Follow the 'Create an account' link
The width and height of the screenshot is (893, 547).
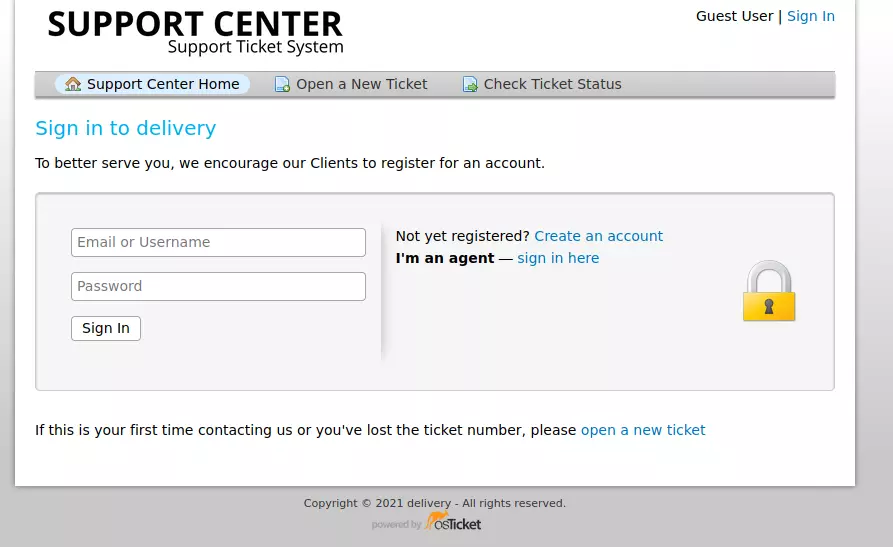[598, 236]
